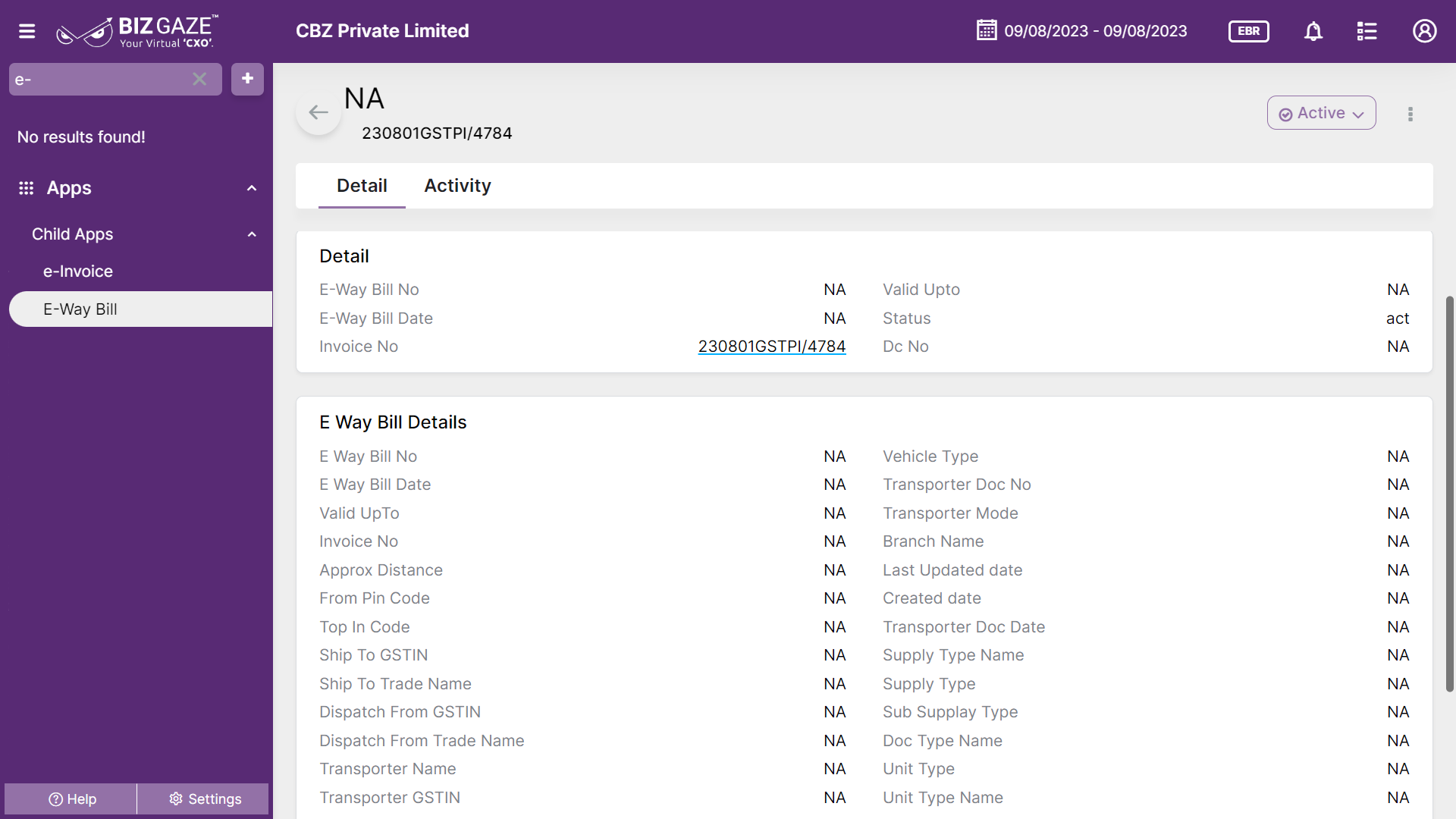Select the Detail tab
The height and width of the screenshot is (819, 1456).
362,186
